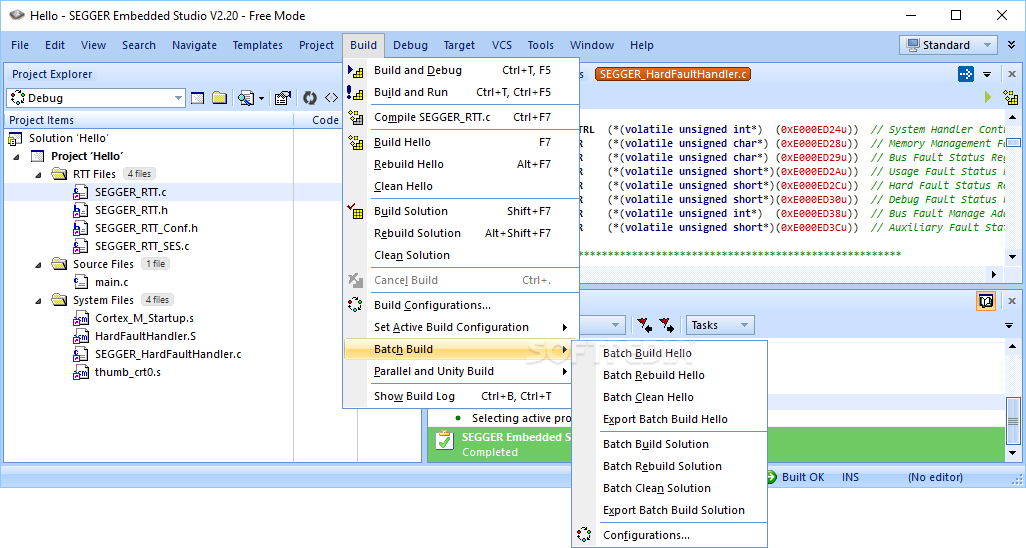This screenshot has width=1026, height=548.
Task: Select Show Build Log entry
Action: (x=461, y=396)
